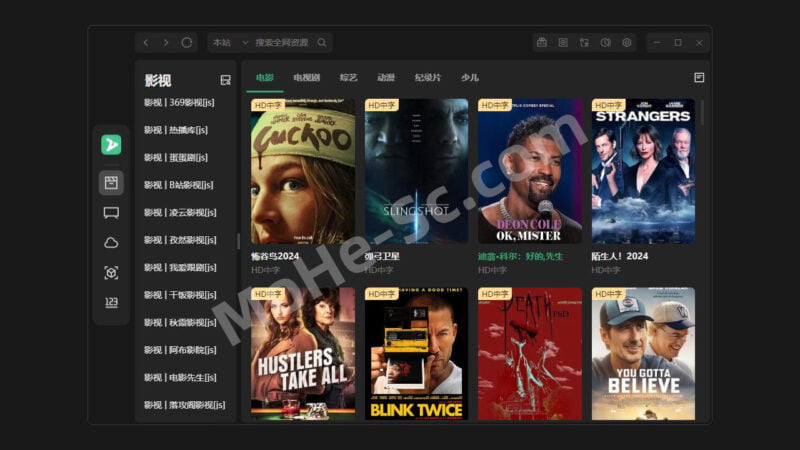Click the icon beside the 影视 header

point(225,80)
